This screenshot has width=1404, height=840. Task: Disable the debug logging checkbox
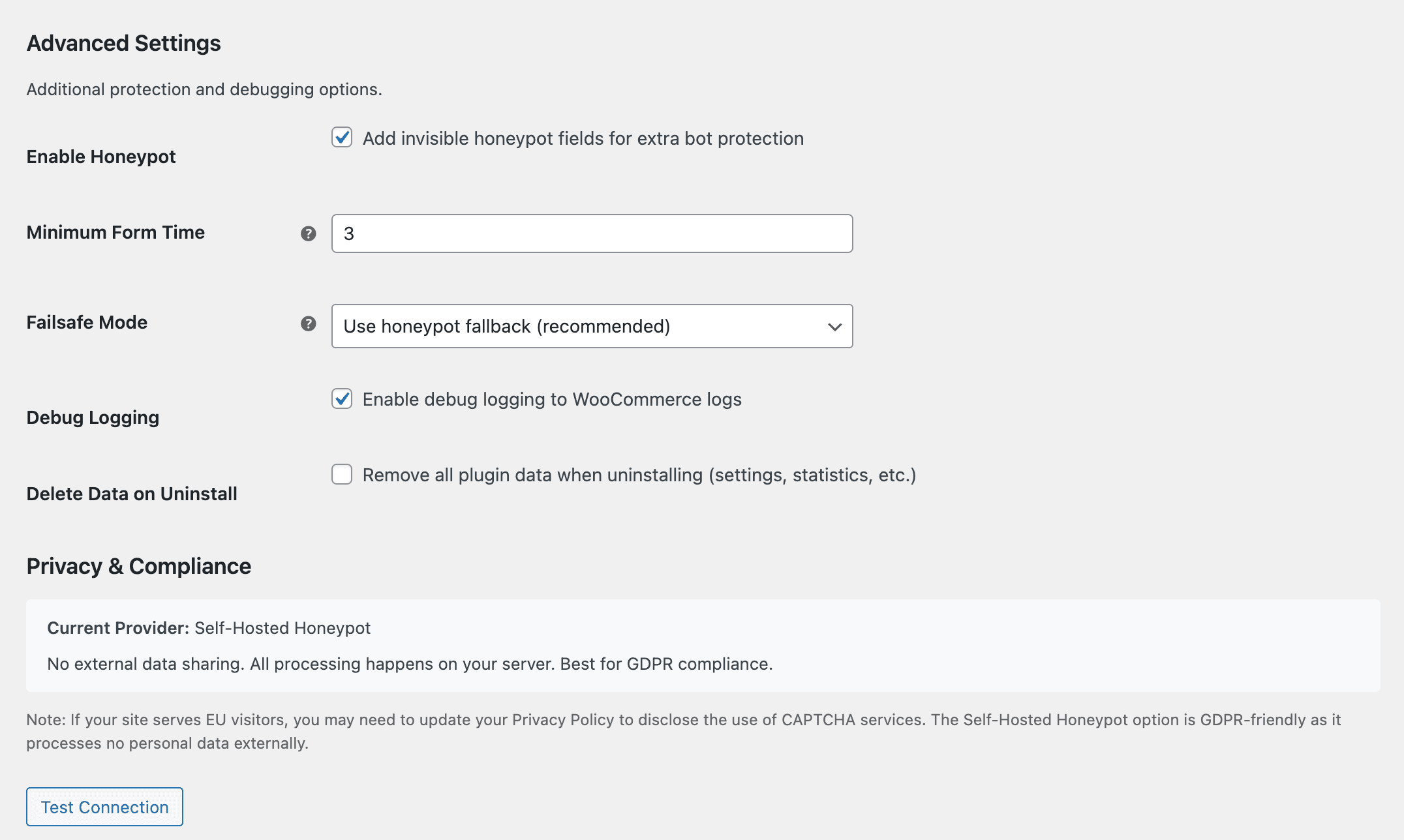click(x=342, y=398)
